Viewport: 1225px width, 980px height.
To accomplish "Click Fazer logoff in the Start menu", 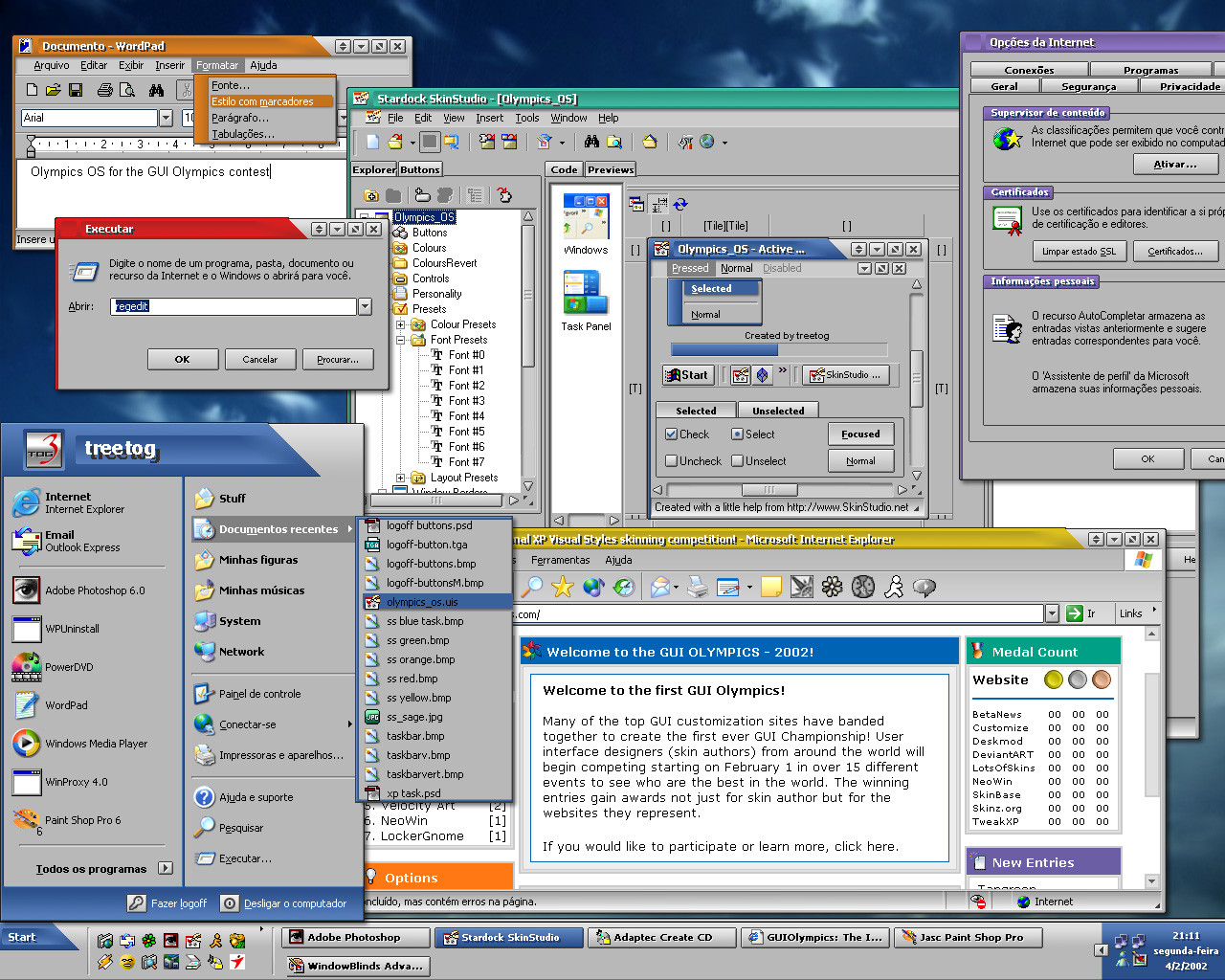I will (168, 903).
